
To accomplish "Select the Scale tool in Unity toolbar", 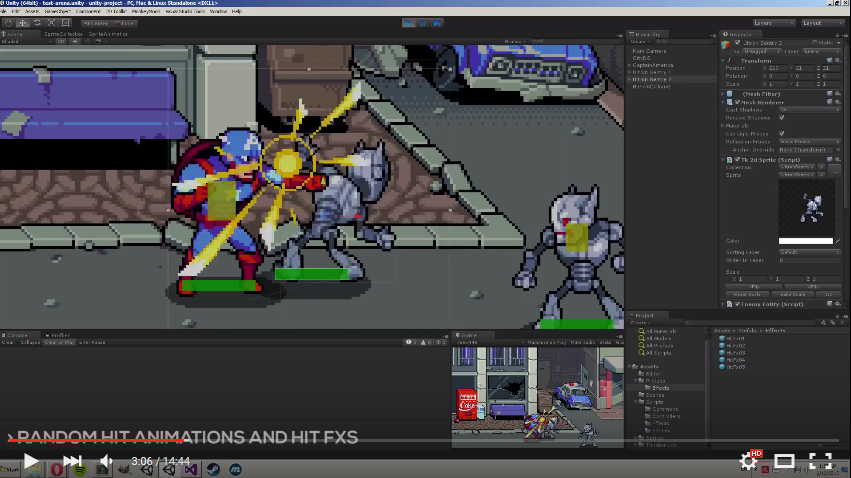I will tap(51, 23).
